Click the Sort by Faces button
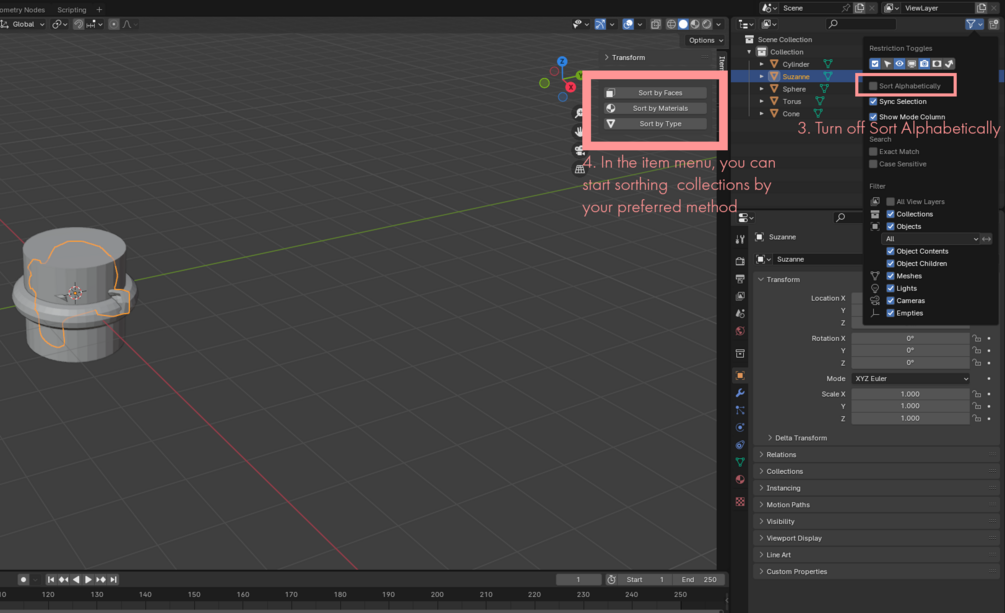1005x613 pixels. (655, 93)
